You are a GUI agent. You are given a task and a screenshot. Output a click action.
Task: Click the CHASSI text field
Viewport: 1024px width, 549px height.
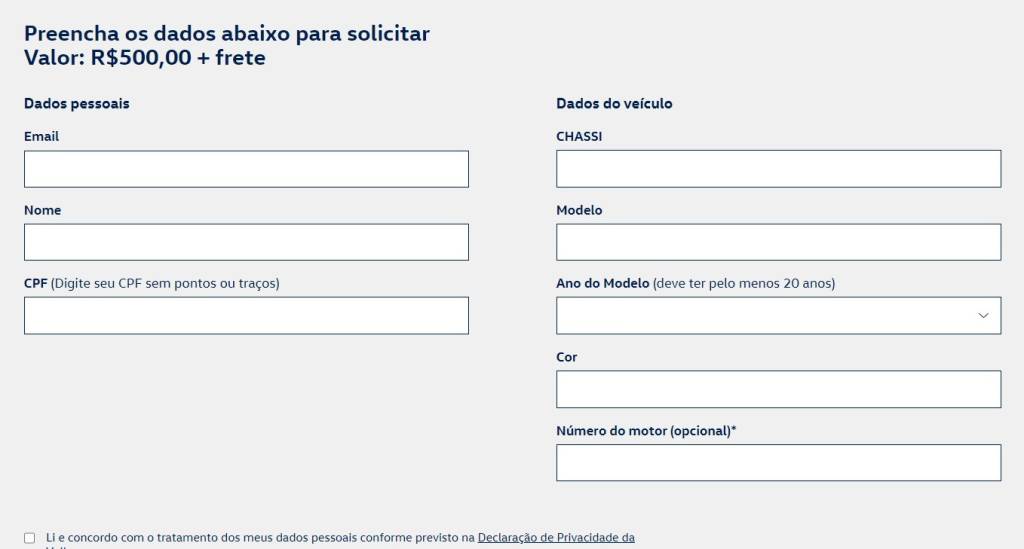coord(778,169)
